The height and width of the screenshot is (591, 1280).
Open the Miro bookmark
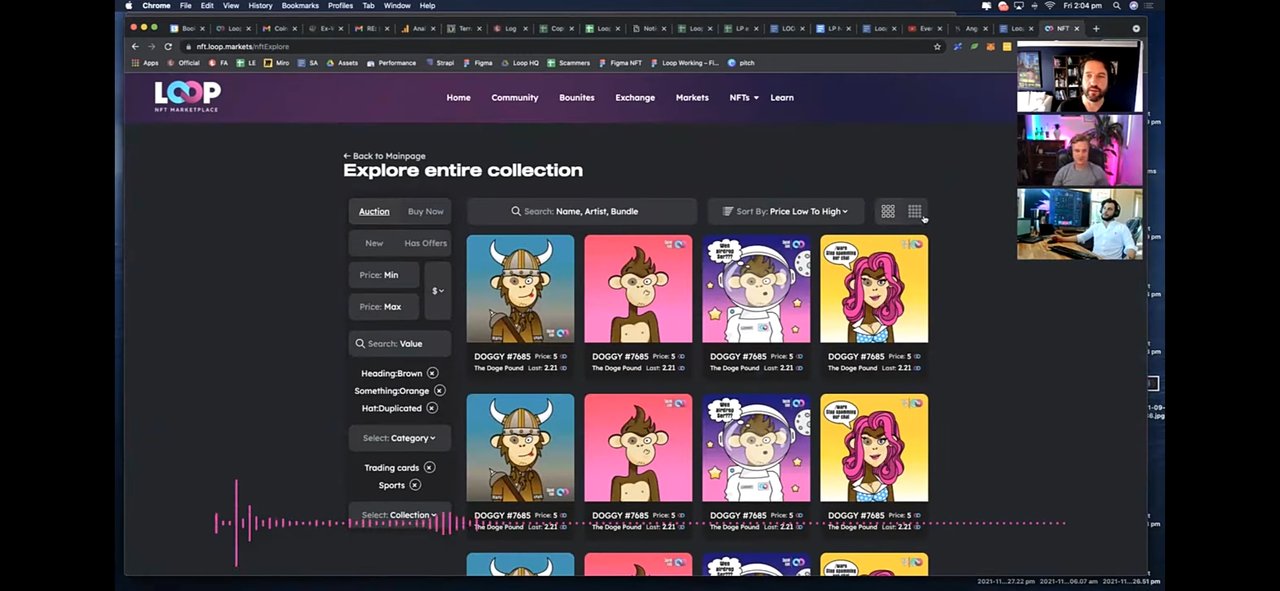[276, 63]
